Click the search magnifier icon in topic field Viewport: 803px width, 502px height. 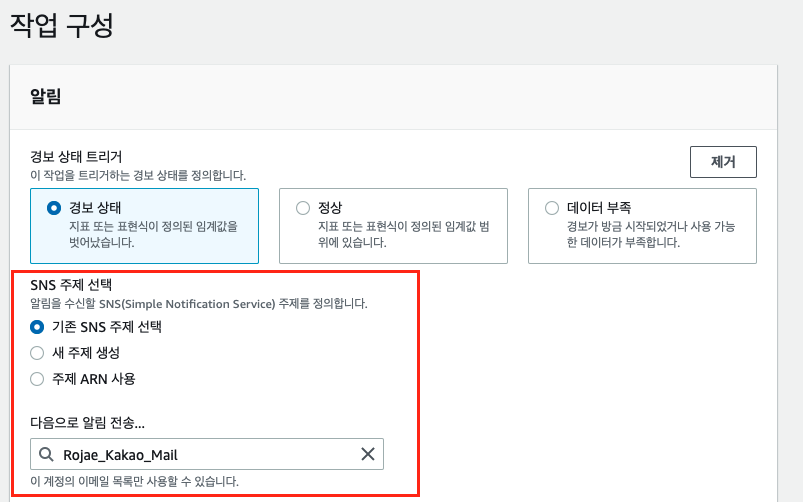(46, 454)
